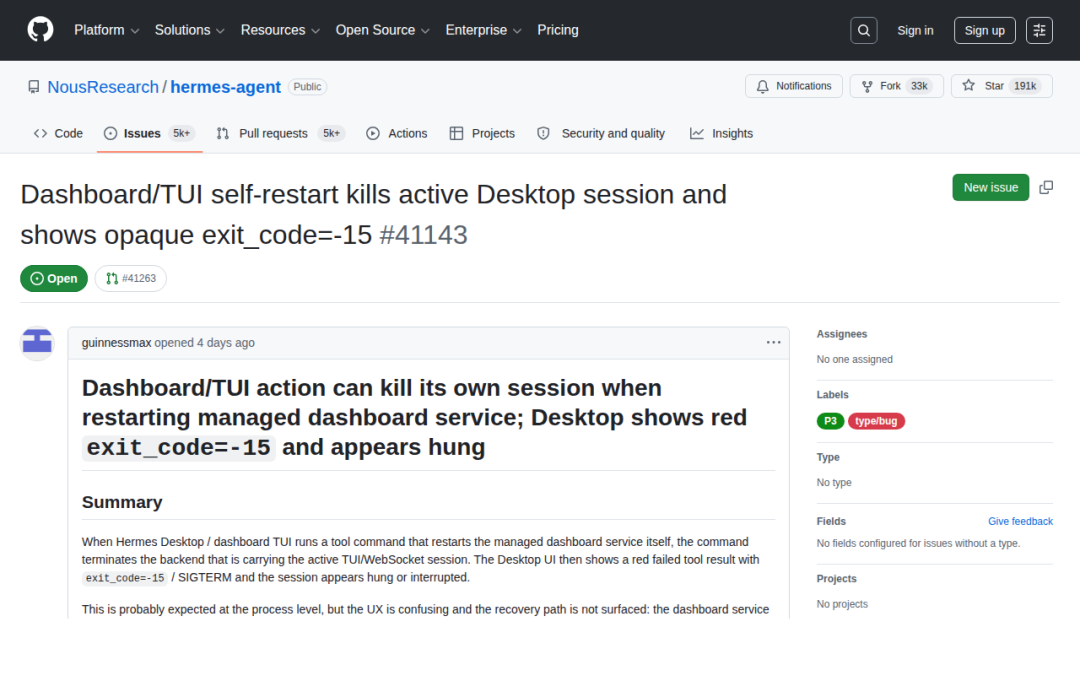Copy the issue link icon
Screen dimensions: 1080x692
[1046, 187]
